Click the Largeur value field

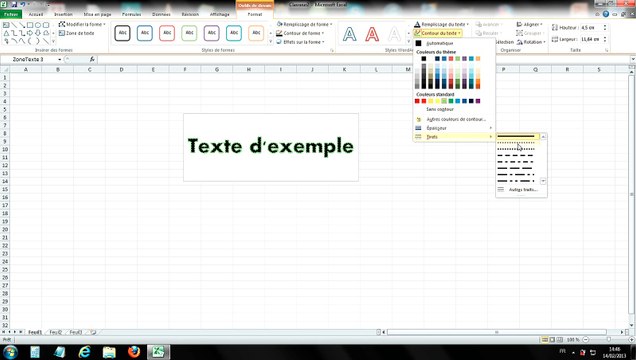[x=591, y=39]
